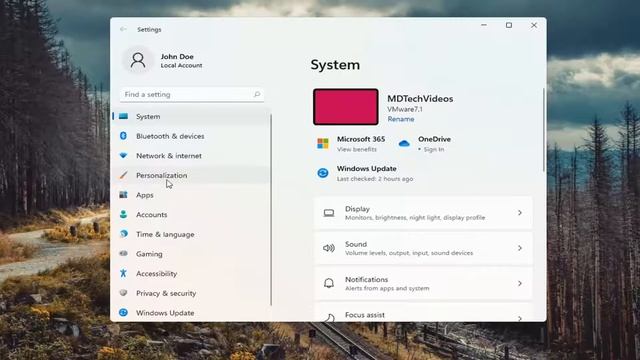Click the Rename link

point(401,119)
